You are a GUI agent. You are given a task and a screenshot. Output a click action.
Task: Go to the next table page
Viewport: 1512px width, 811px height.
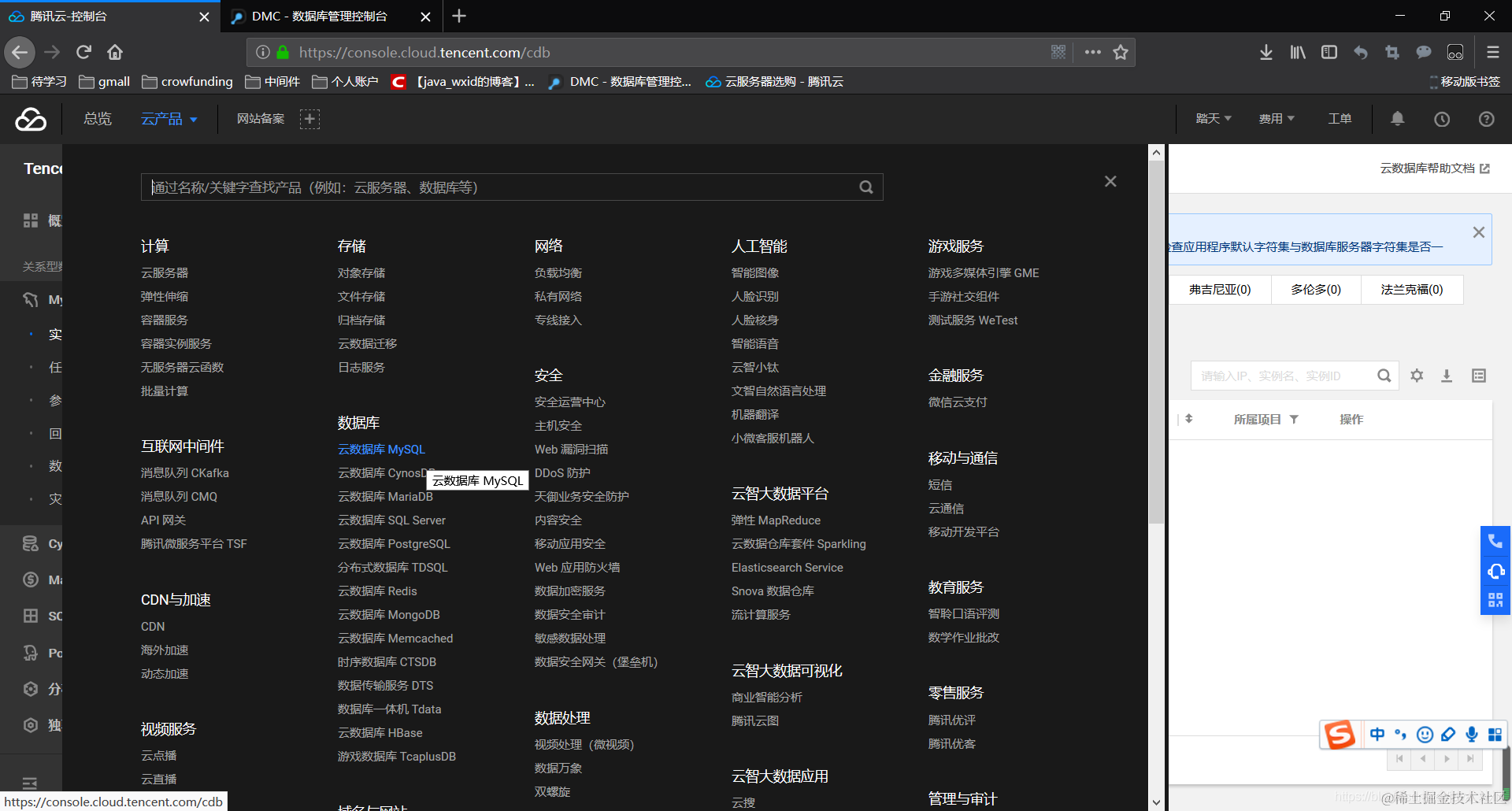[x=1447, y=759]
